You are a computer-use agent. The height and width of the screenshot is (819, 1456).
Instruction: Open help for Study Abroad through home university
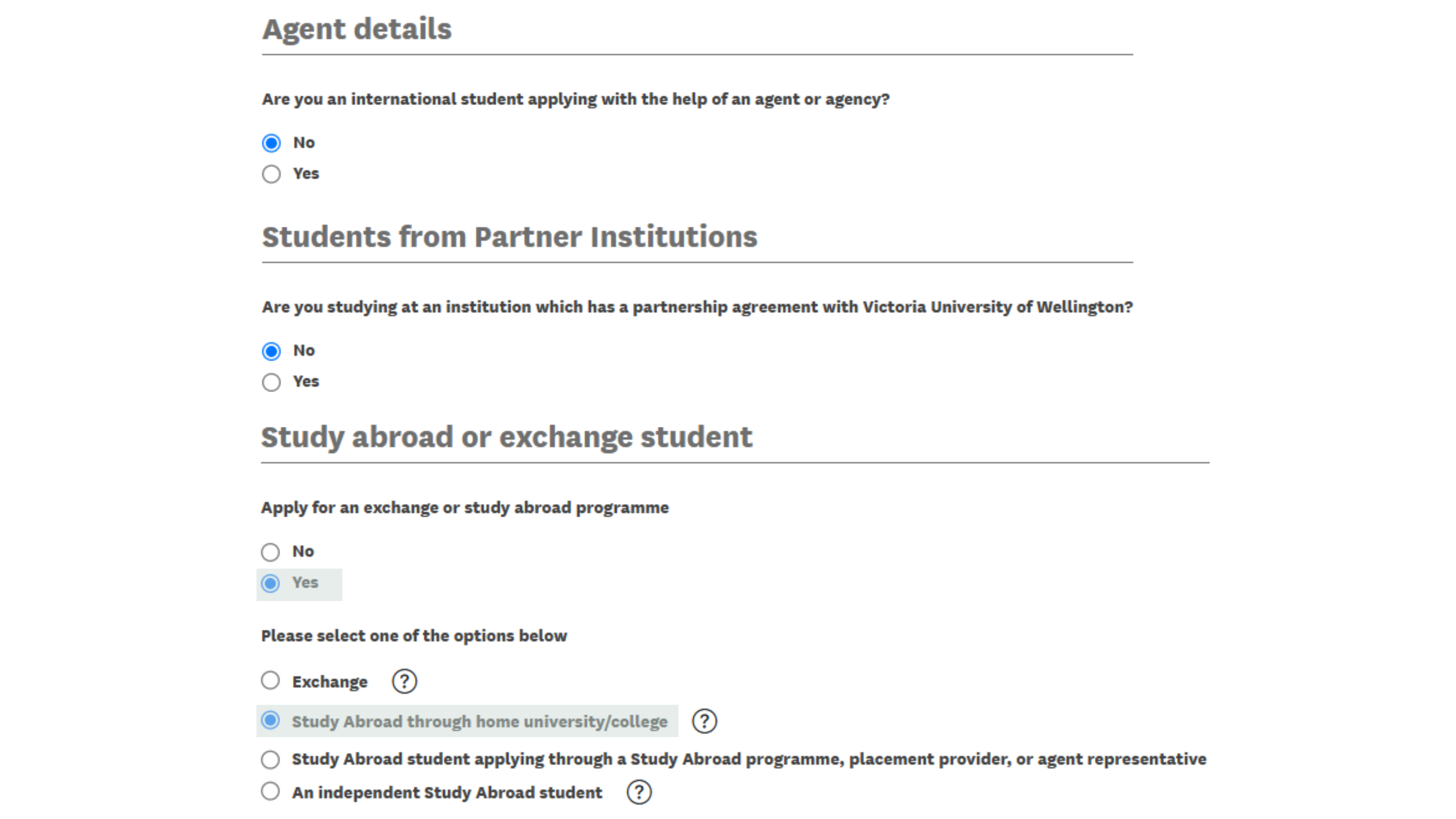[704, 721]
